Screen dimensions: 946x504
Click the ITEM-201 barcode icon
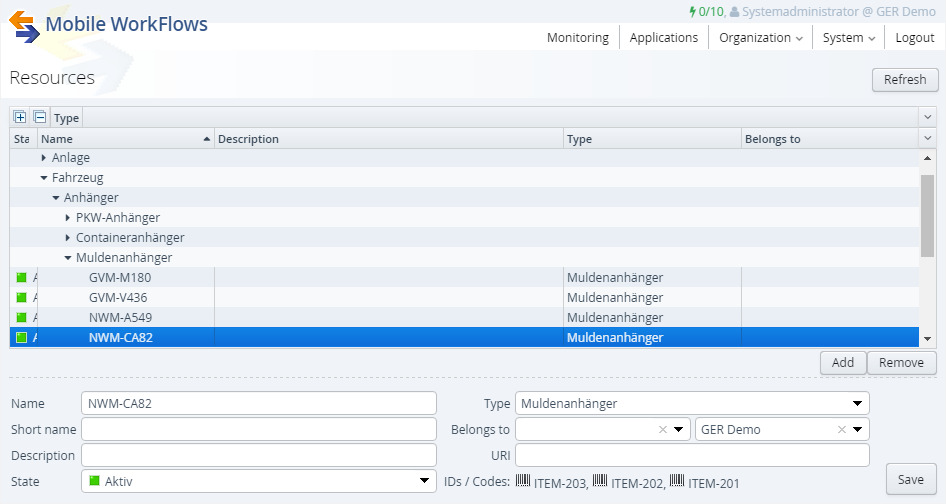coord(676,482)
